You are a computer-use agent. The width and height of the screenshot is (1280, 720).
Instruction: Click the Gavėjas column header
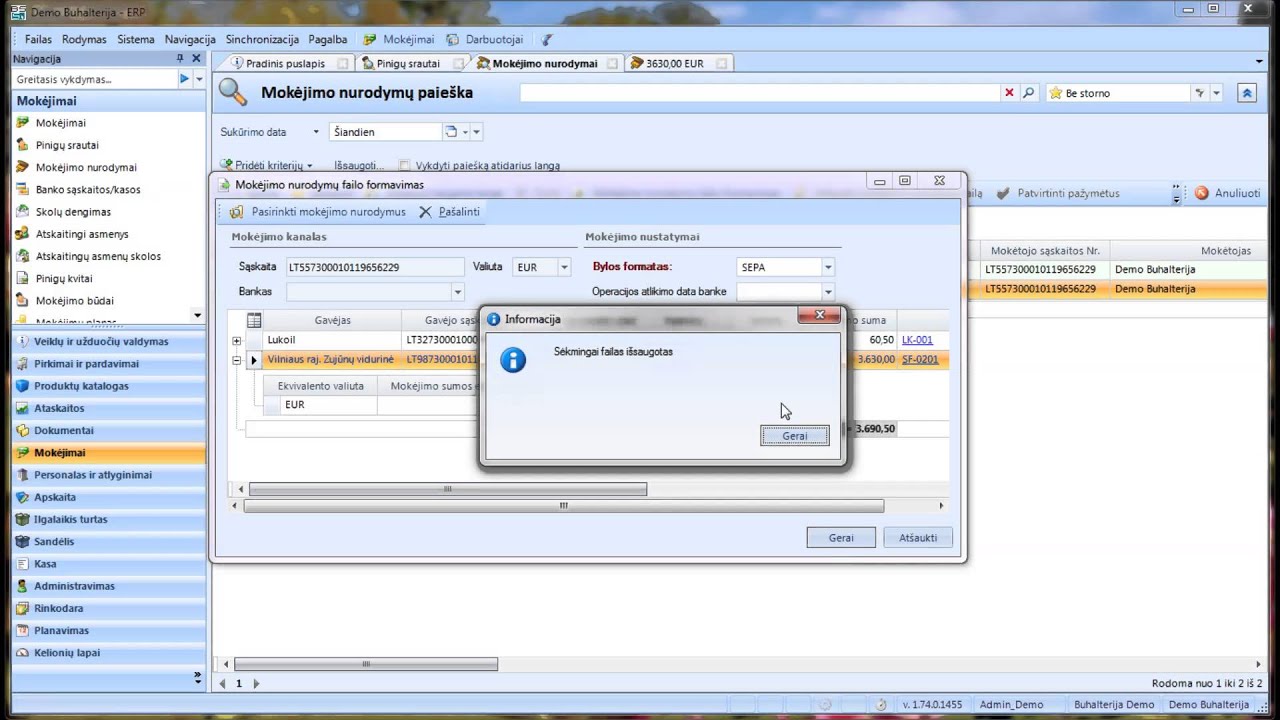point(332,321)
